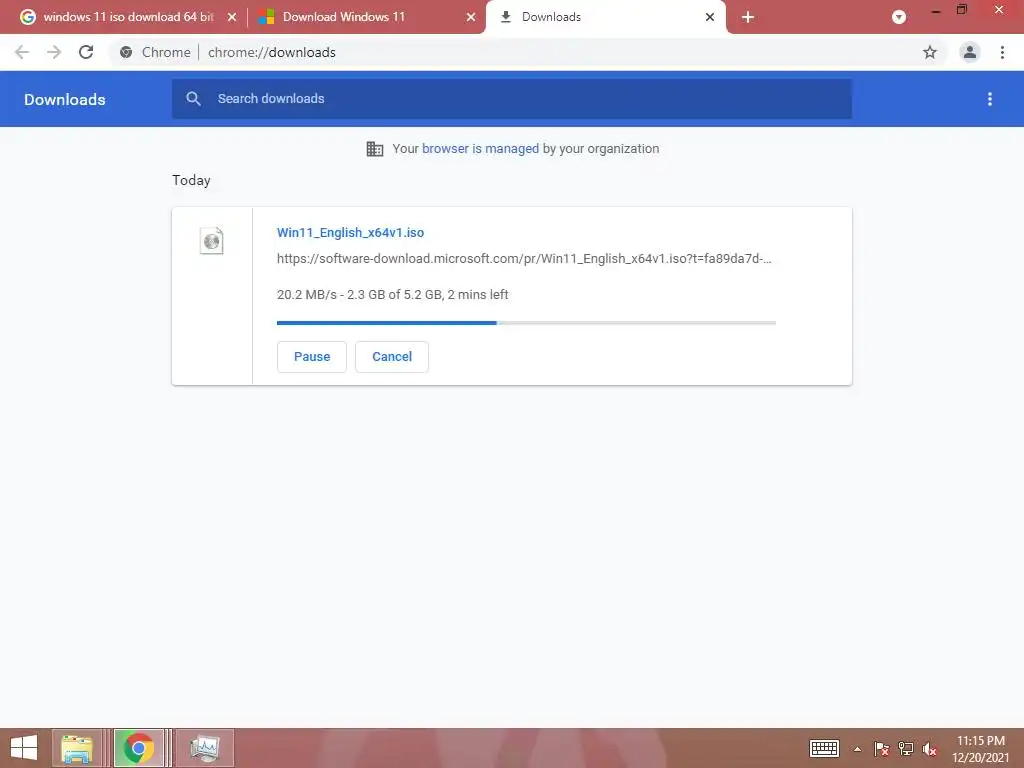Click the Downloads page title
This screenshot has height=768, width=1024.
tap(65, 99)
